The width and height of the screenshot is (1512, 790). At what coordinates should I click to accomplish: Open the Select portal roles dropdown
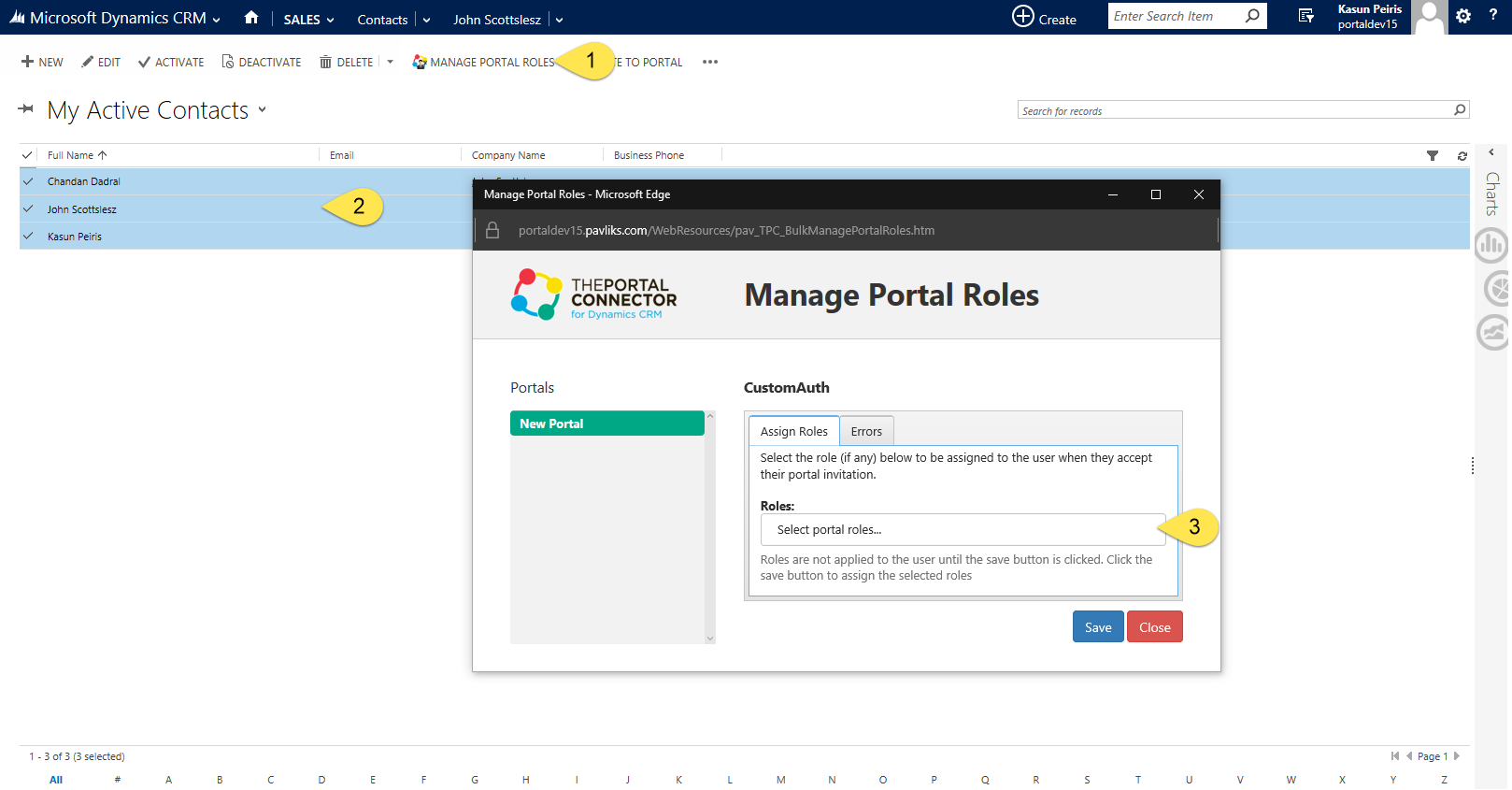coord(963,529)
